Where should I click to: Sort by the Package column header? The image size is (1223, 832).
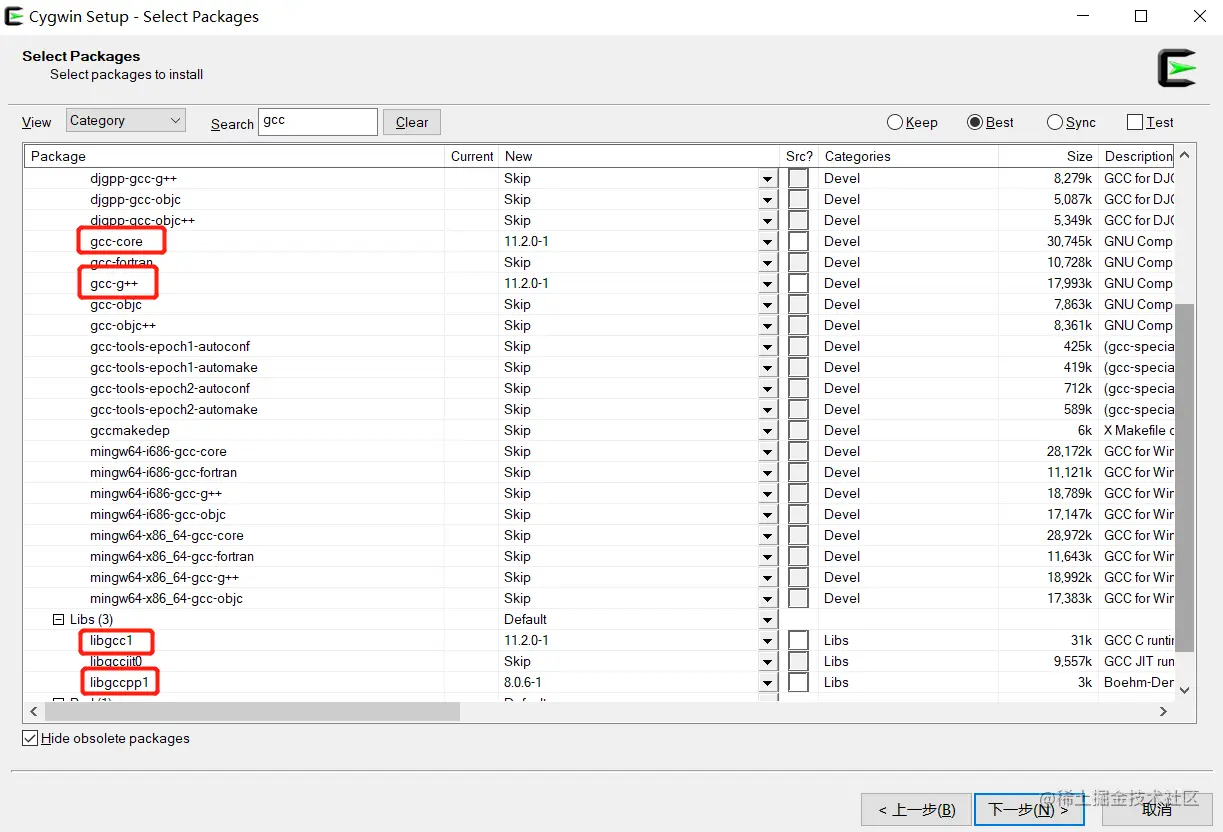pos(235,156)
